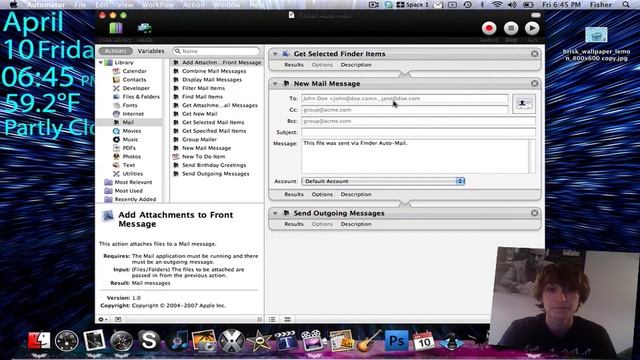The width and height of the screenshot is (640, 360).
Task: Select Mail library category
Action: click(x=129, y=122)
